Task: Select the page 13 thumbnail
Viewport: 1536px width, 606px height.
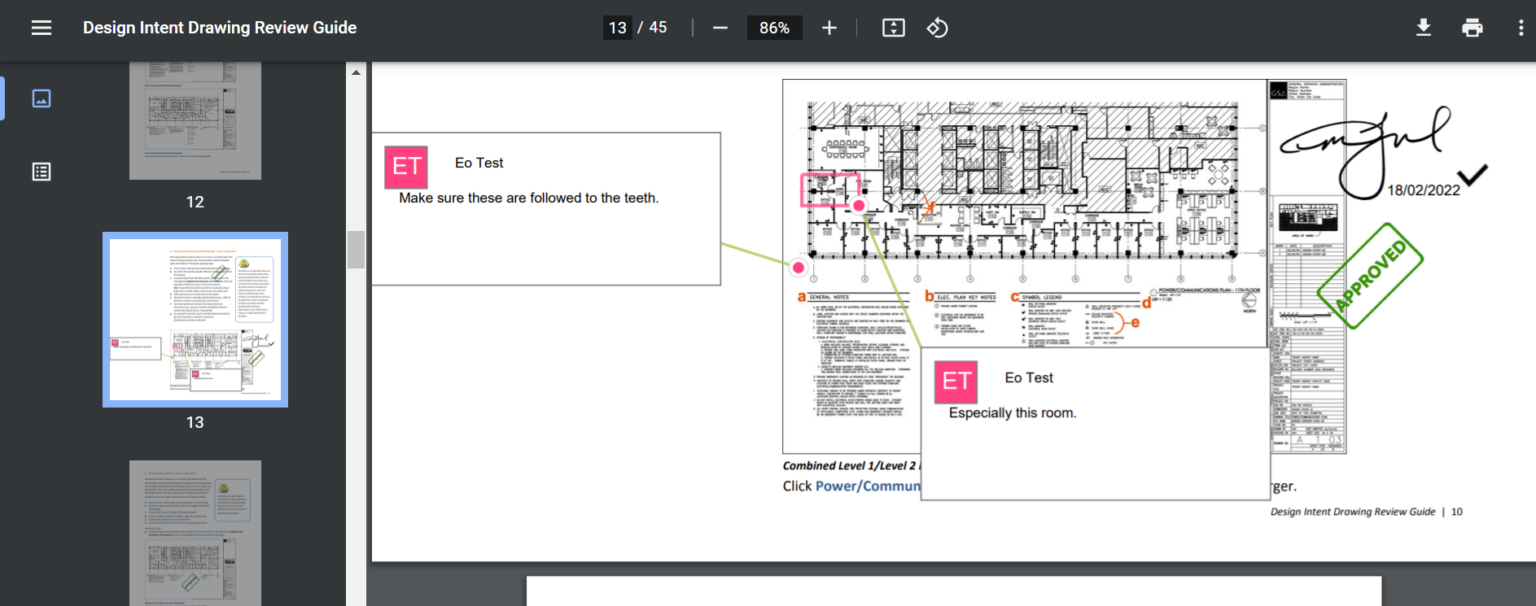Action: [195, 319]
